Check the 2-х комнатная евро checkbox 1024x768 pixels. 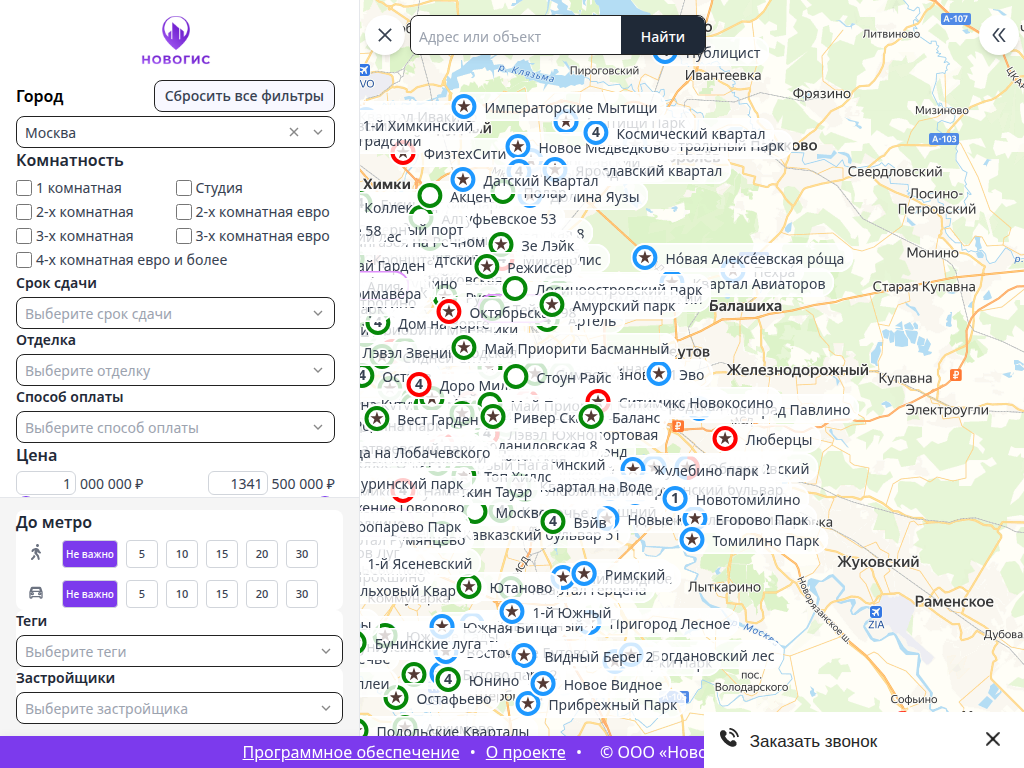pos(184,212)
